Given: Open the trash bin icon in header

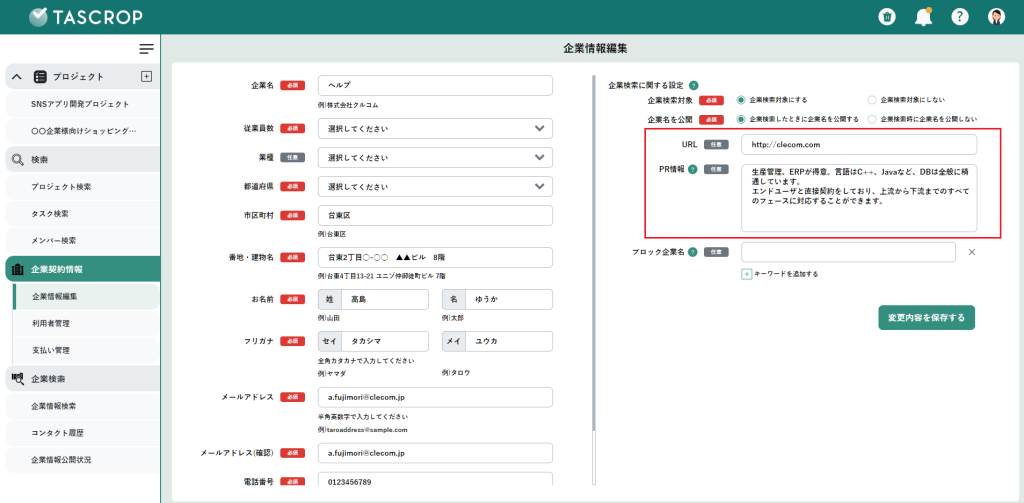Looking at the screenshot, I should (x=886, y=17).
